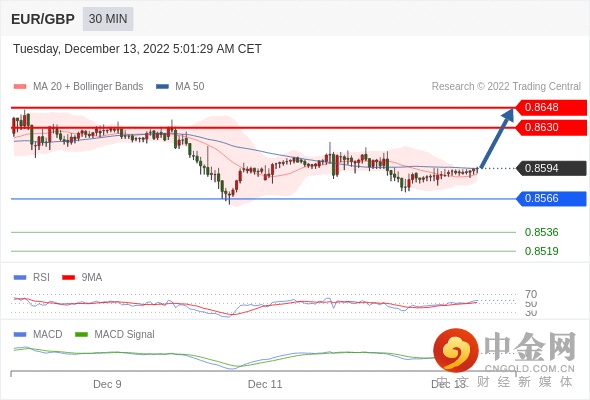Toggle the MACD legend label

[48, 335]
